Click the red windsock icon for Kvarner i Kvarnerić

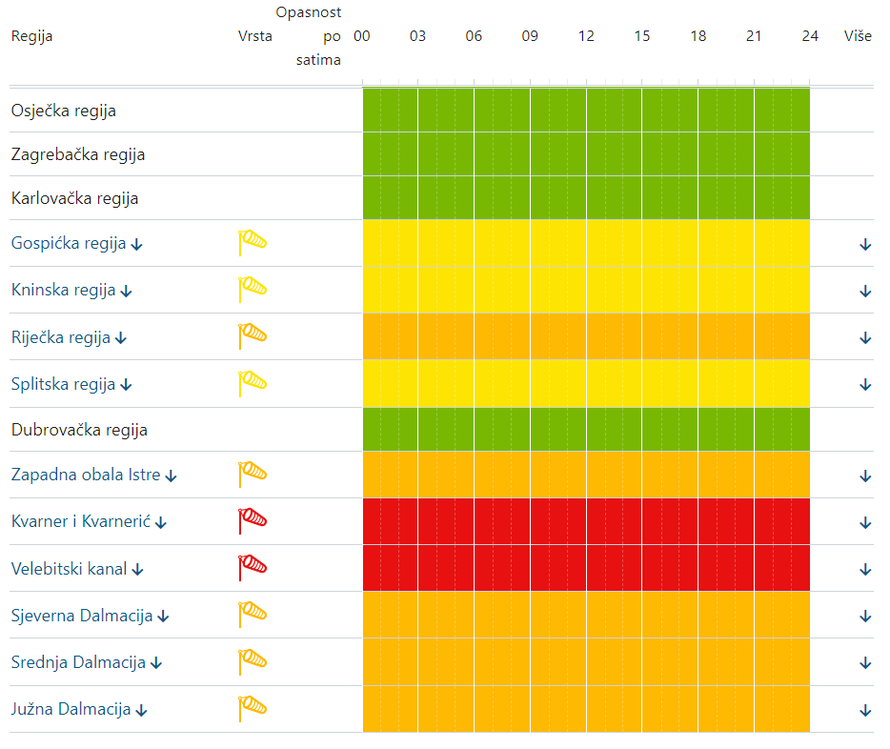coord(252,522)
